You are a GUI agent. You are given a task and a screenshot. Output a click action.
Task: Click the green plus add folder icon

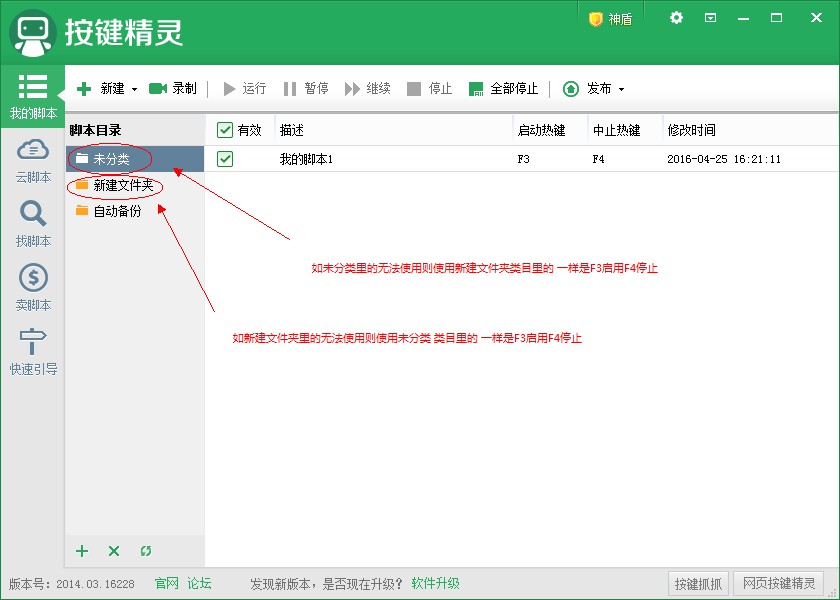[83, 551]
